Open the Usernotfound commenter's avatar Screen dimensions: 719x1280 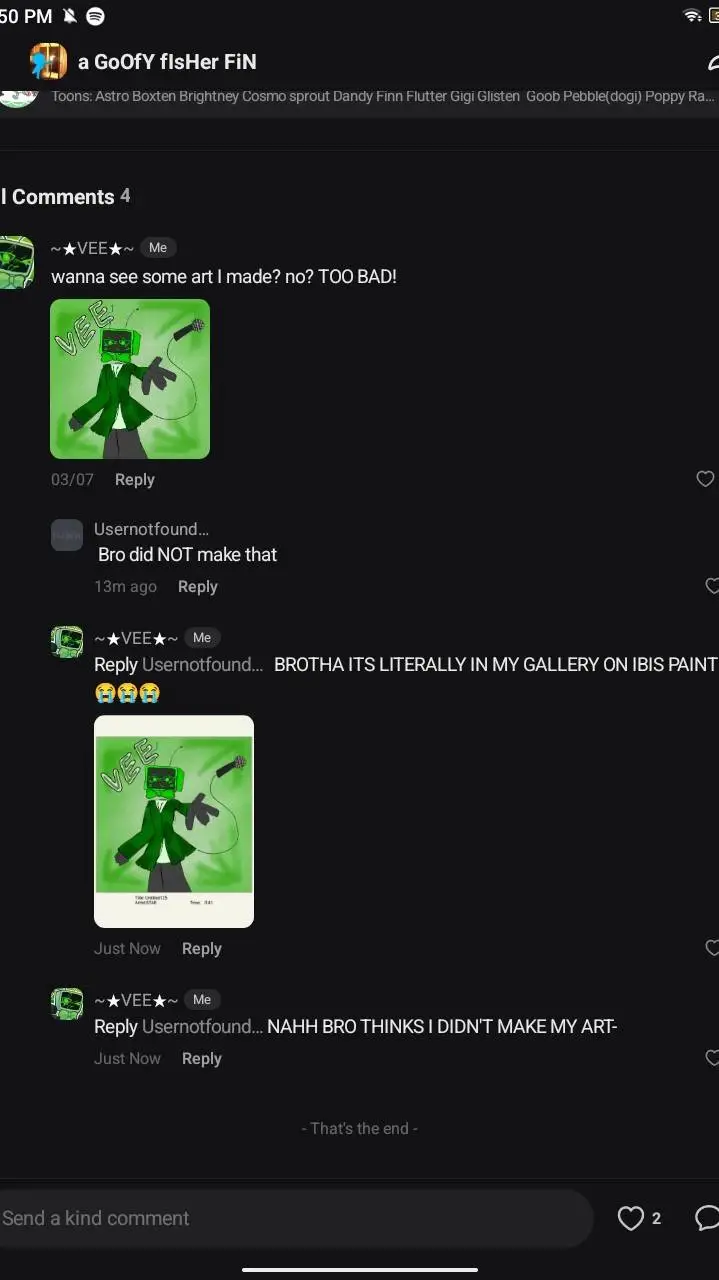67,535
